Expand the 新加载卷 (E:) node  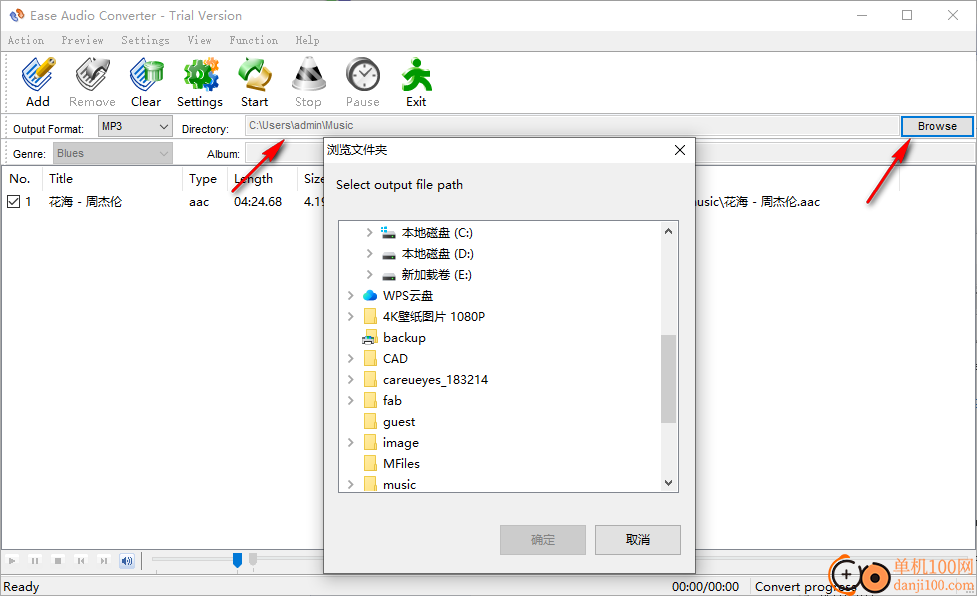click(369, 275)
